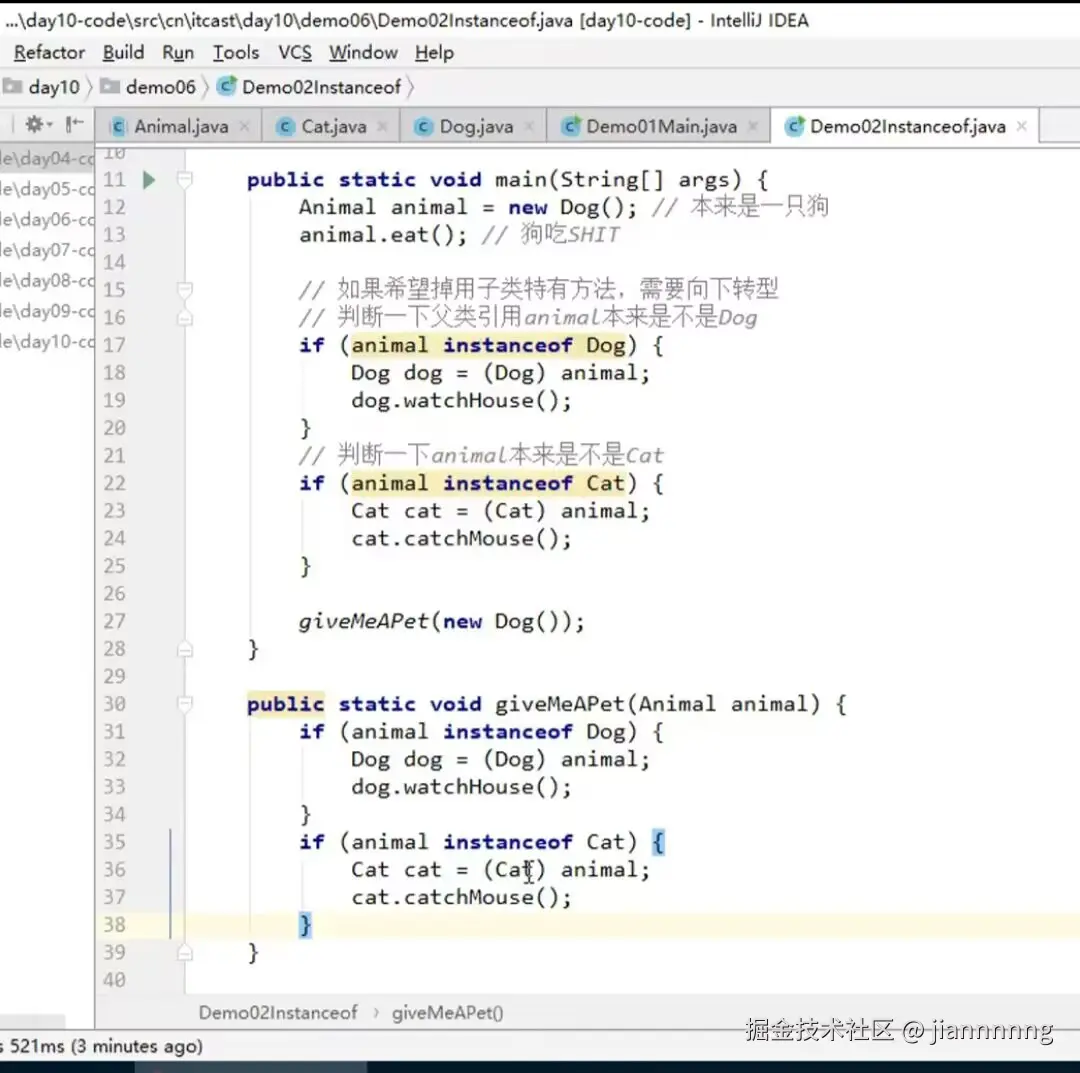Click the Dog.java tab class icon
The image size is (1080, 1073).
point(424,127)
